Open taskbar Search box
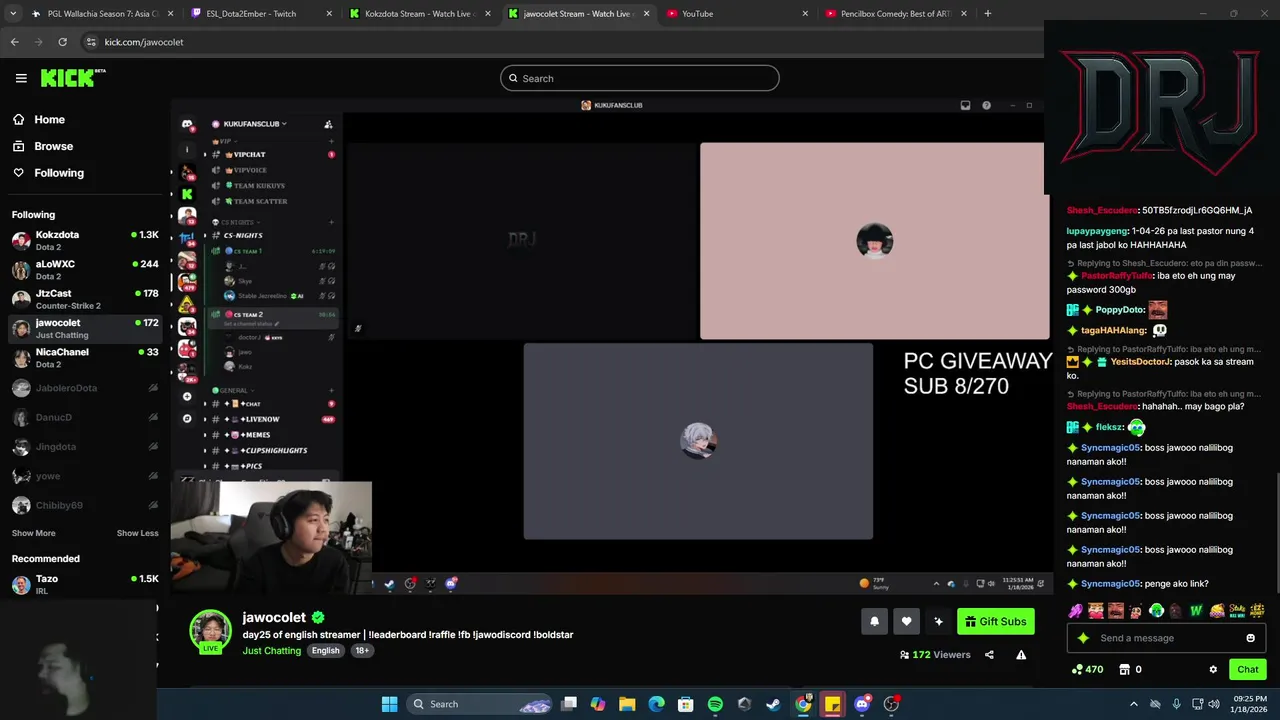Screen dimensions: 1280x720 pyautogui.click(x=480, y=704)
